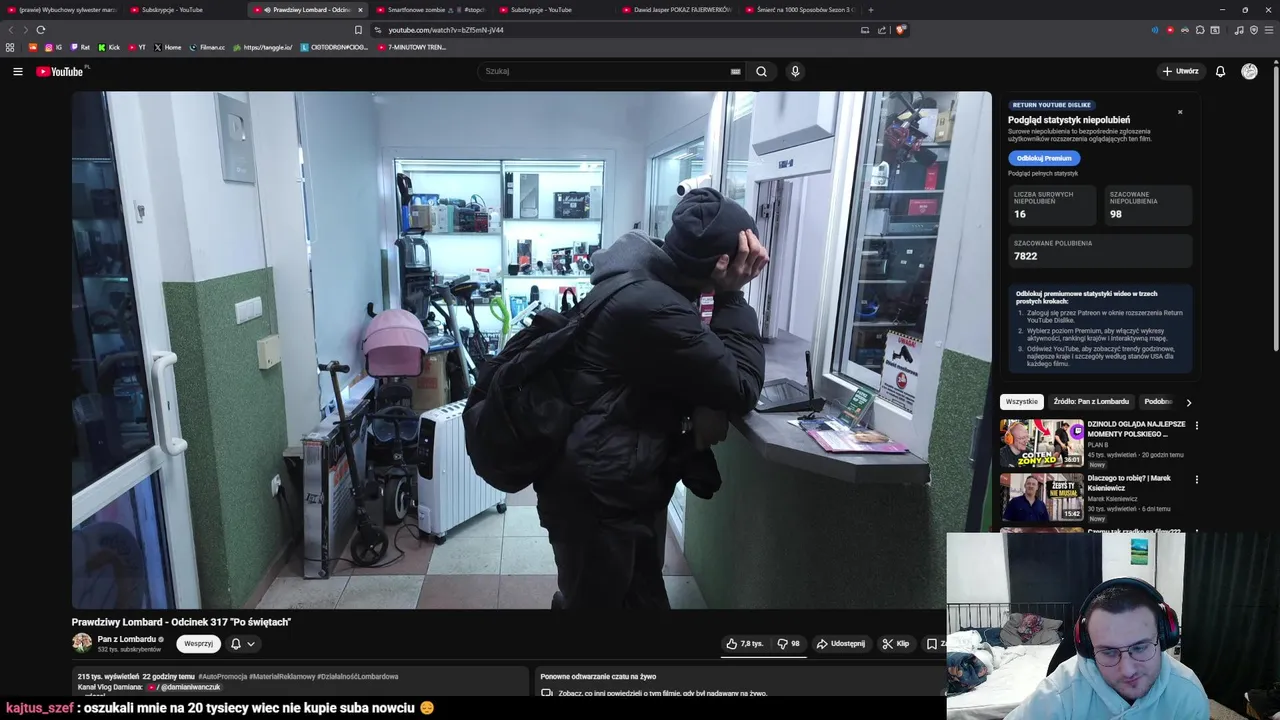The height and width of the screenshot is (720, 1280).
Task: Open a new browser tab with plus
Action: (x=870, y=10)
